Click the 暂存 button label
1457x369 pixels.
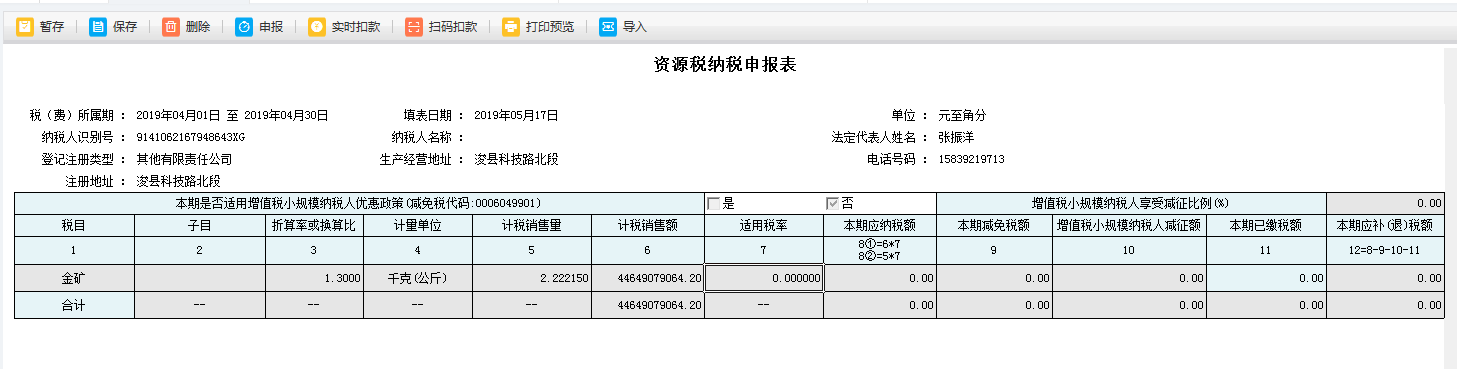point(52,27)
